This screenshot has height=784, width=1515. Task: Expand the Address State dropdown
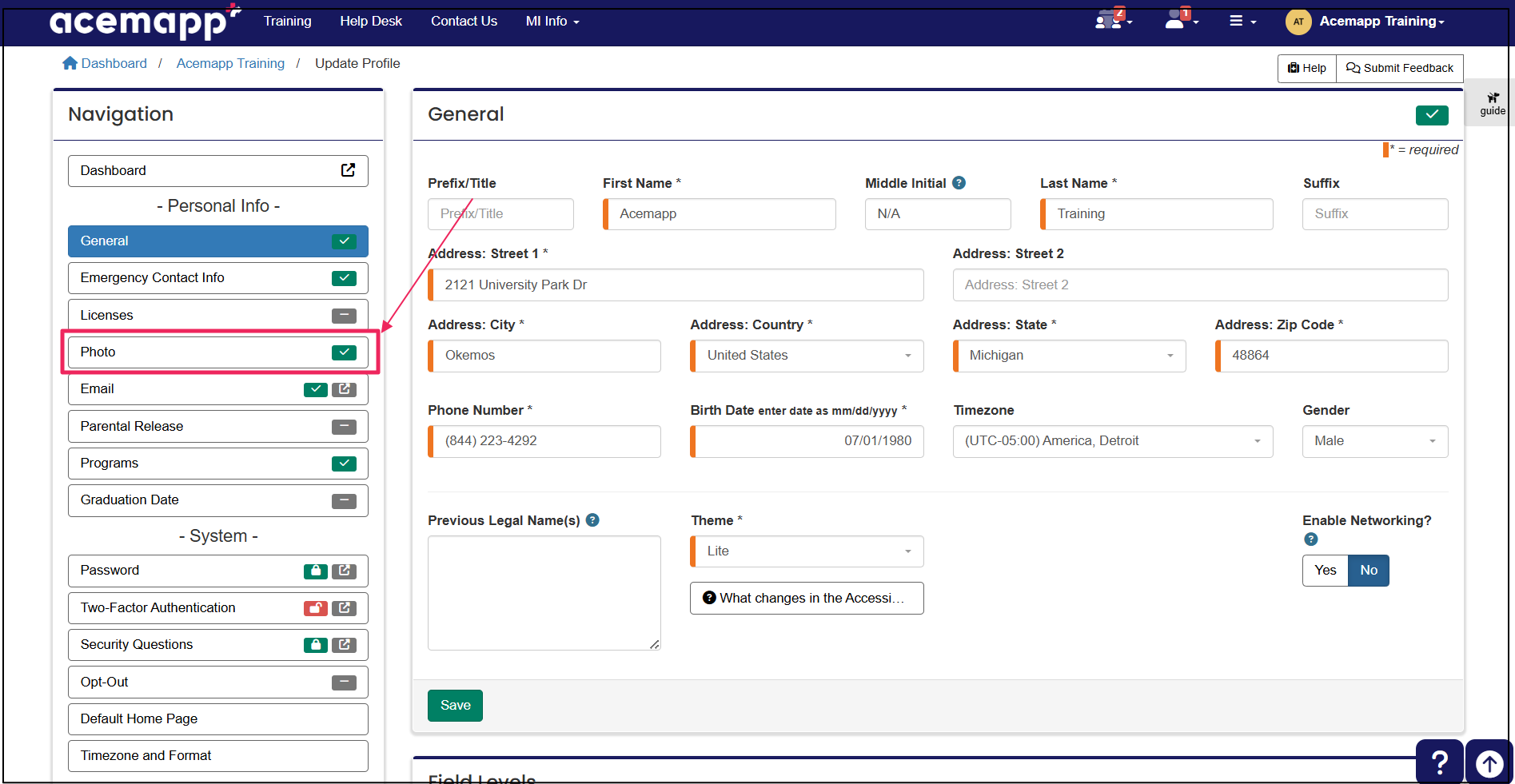pos(1069,356)
